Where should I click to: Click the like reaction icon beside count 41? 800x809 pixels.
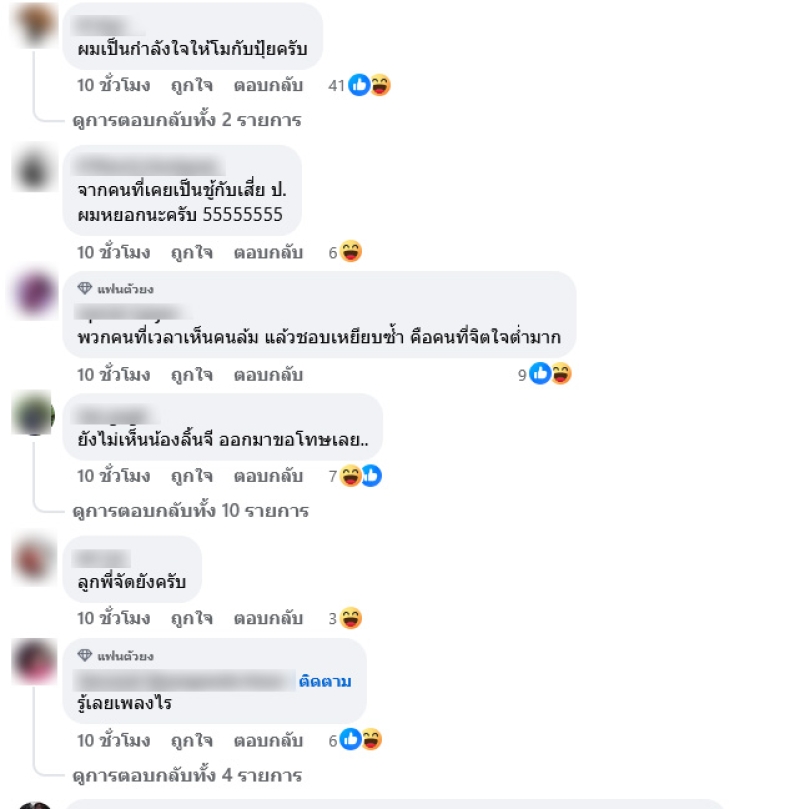coord(359,85)
